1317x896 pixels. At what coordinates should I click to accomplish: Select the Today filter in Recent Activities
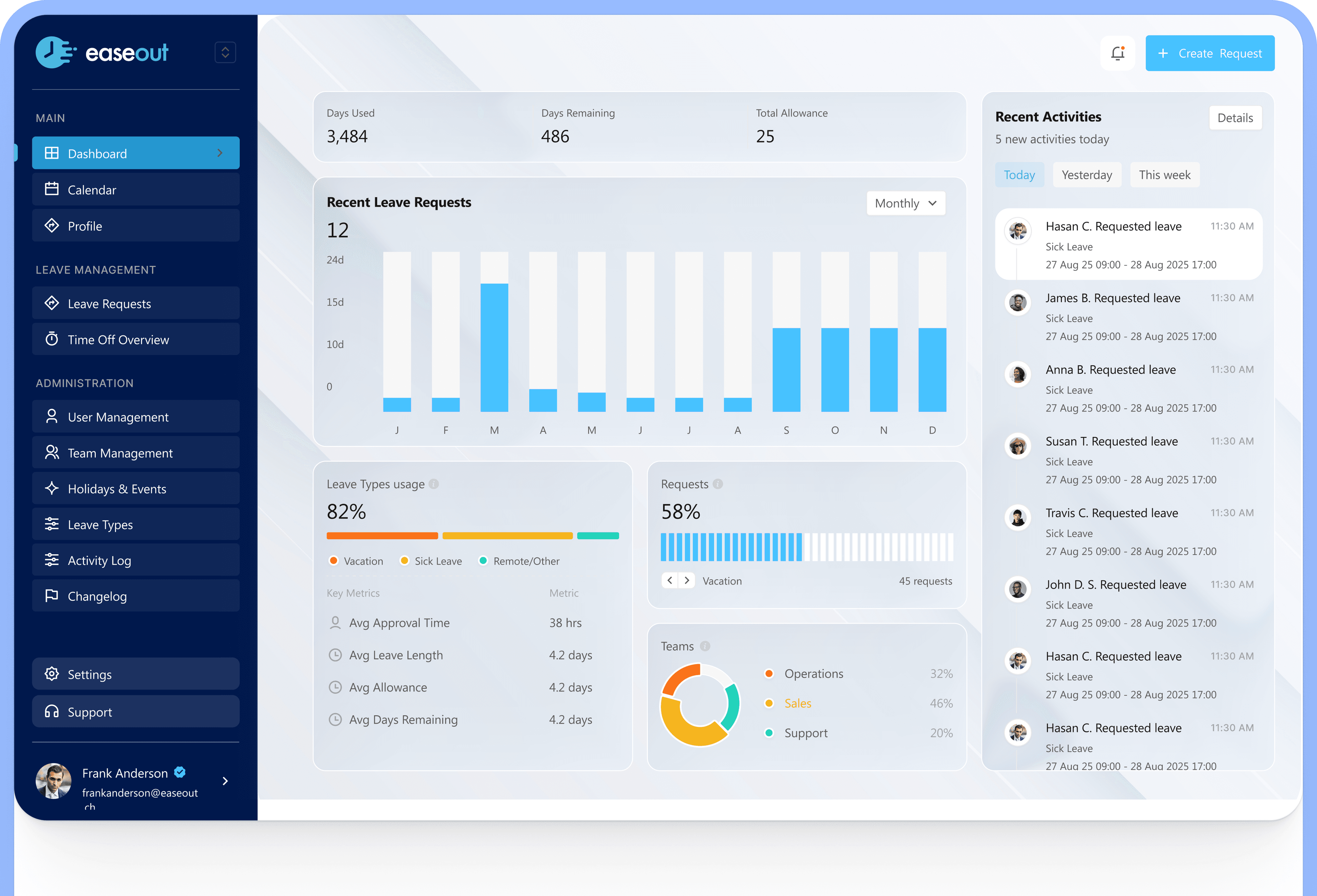[1019, 175]
